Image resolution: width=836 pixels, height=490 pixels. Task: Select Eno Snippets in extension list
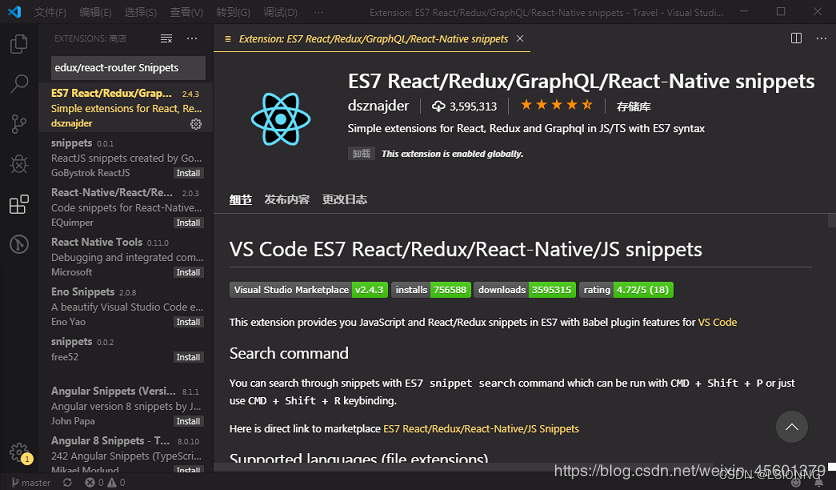pos(127,306)
